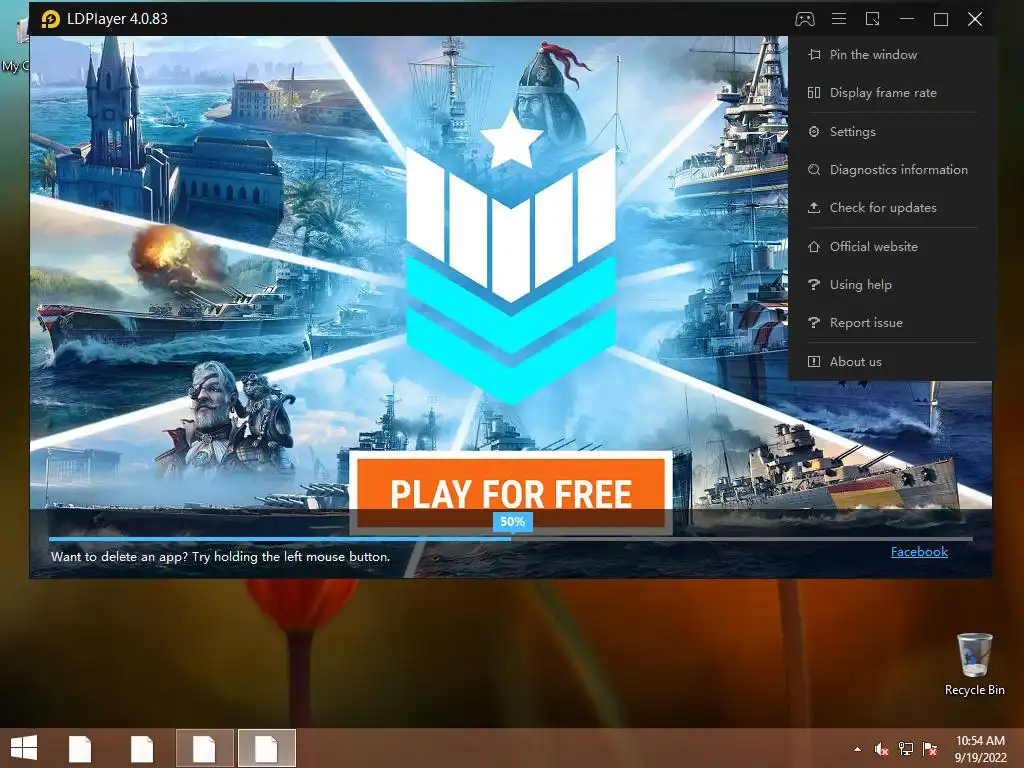Viewport: 1024px width, 768px height.
Task: Click the PLAY FOR FREE banner button
Action: tap(511, 492)
